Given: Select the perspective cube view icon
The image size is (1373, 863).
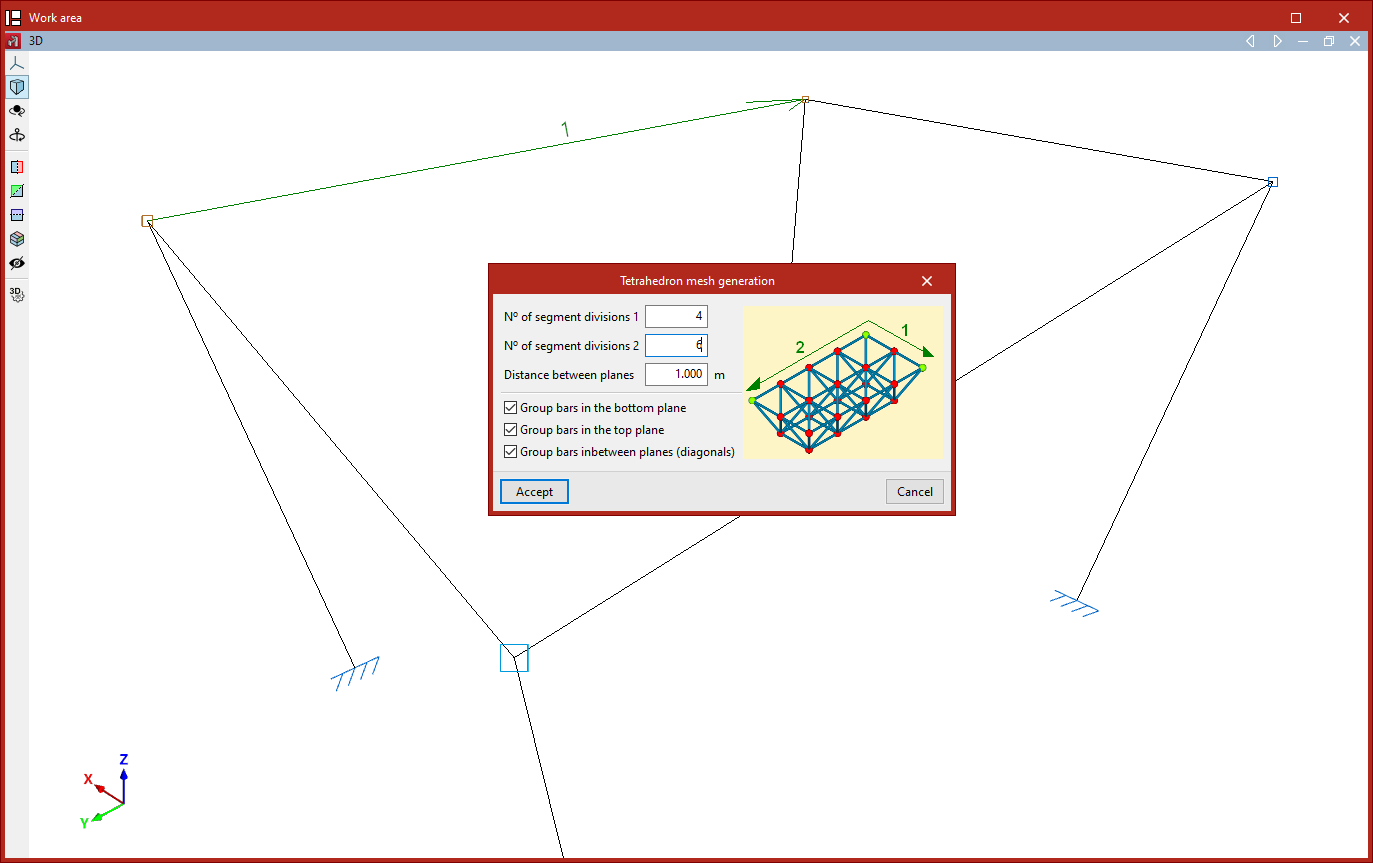Looking at the screenshot, I should pos(16,87).
